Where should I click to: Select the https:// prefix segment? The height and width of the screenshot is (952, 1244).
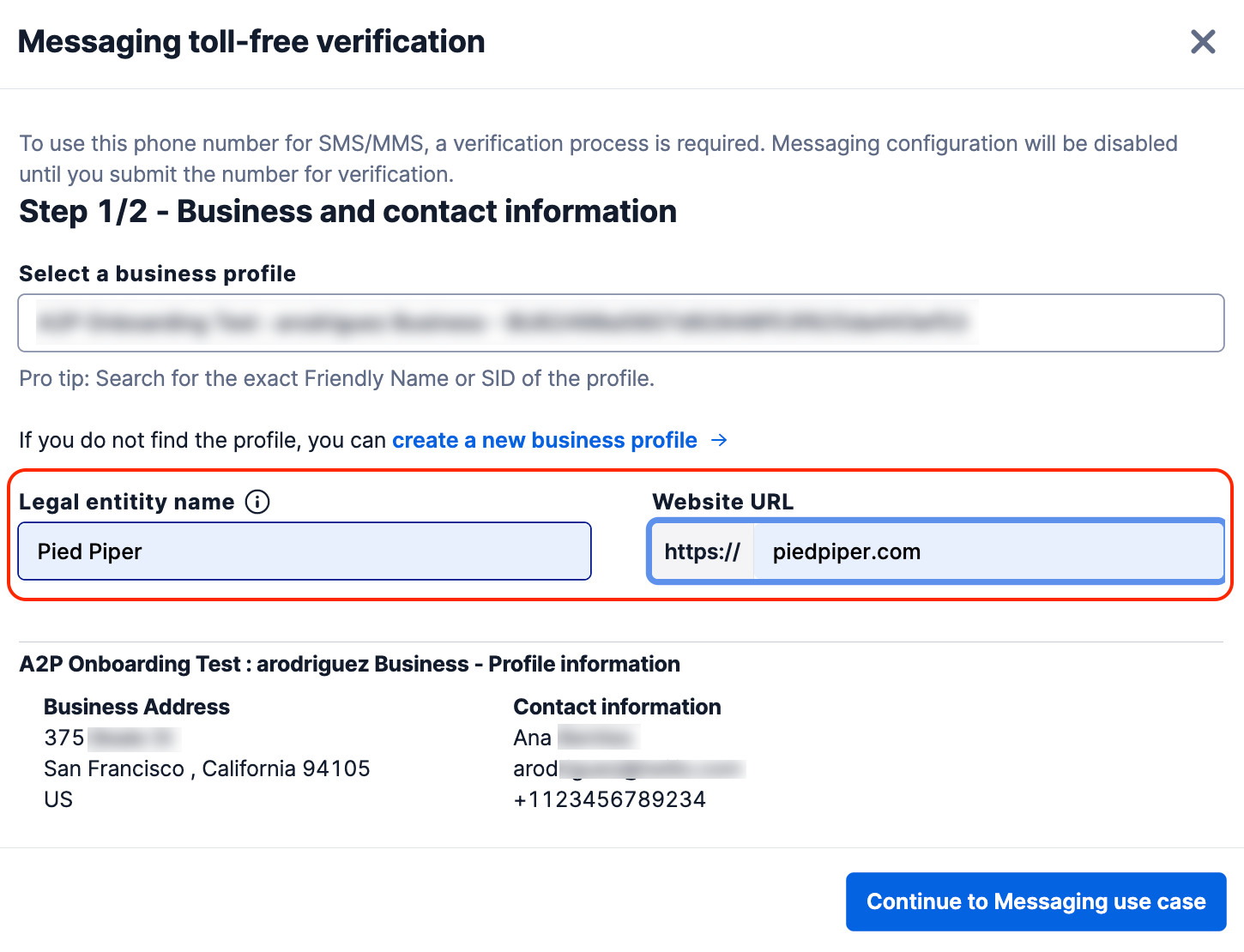click(x=702, y=551)
